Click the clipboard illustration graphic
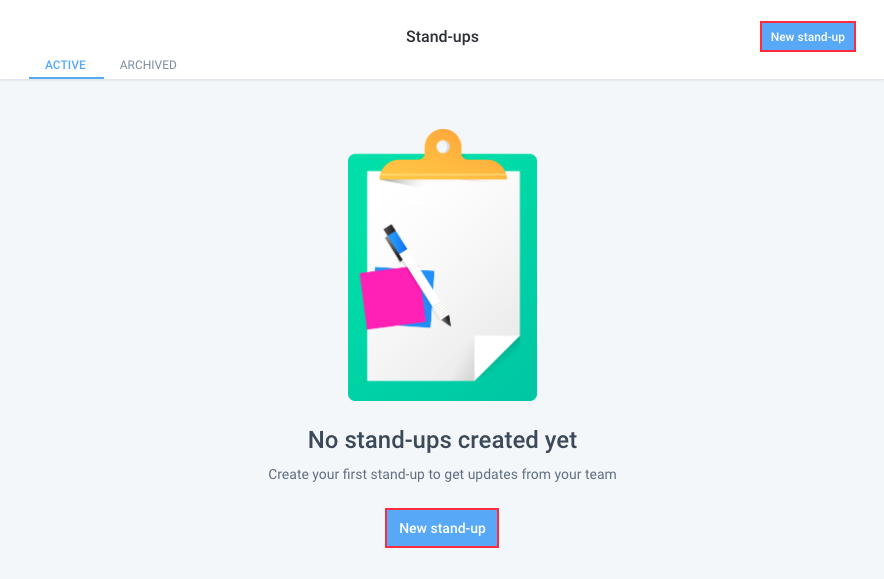 [442, 277]
